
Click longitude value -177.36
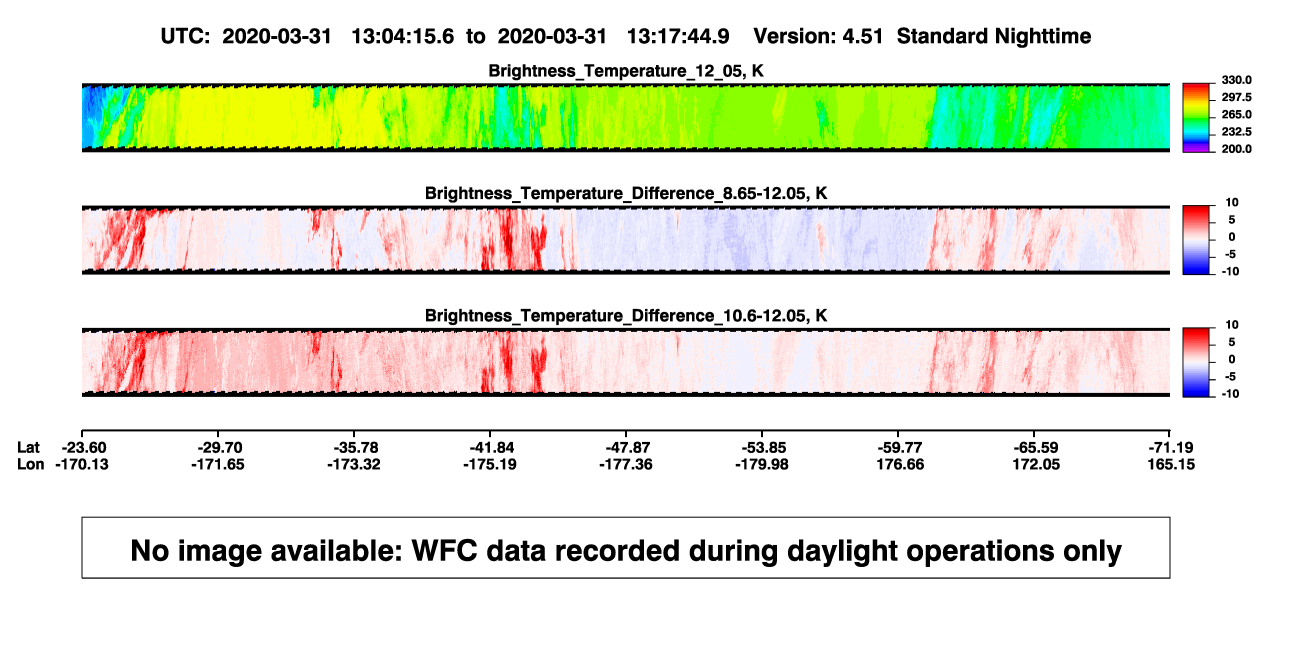628,464
